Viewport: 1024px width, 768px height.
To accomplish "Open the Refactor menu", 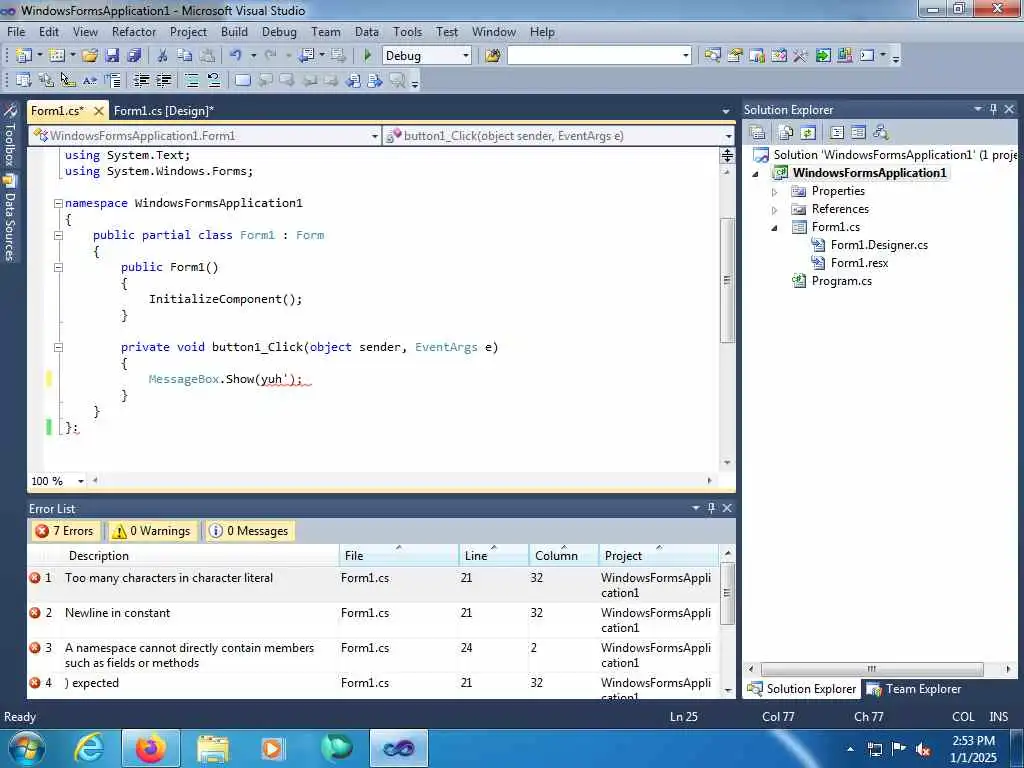I will coord(134,31).
